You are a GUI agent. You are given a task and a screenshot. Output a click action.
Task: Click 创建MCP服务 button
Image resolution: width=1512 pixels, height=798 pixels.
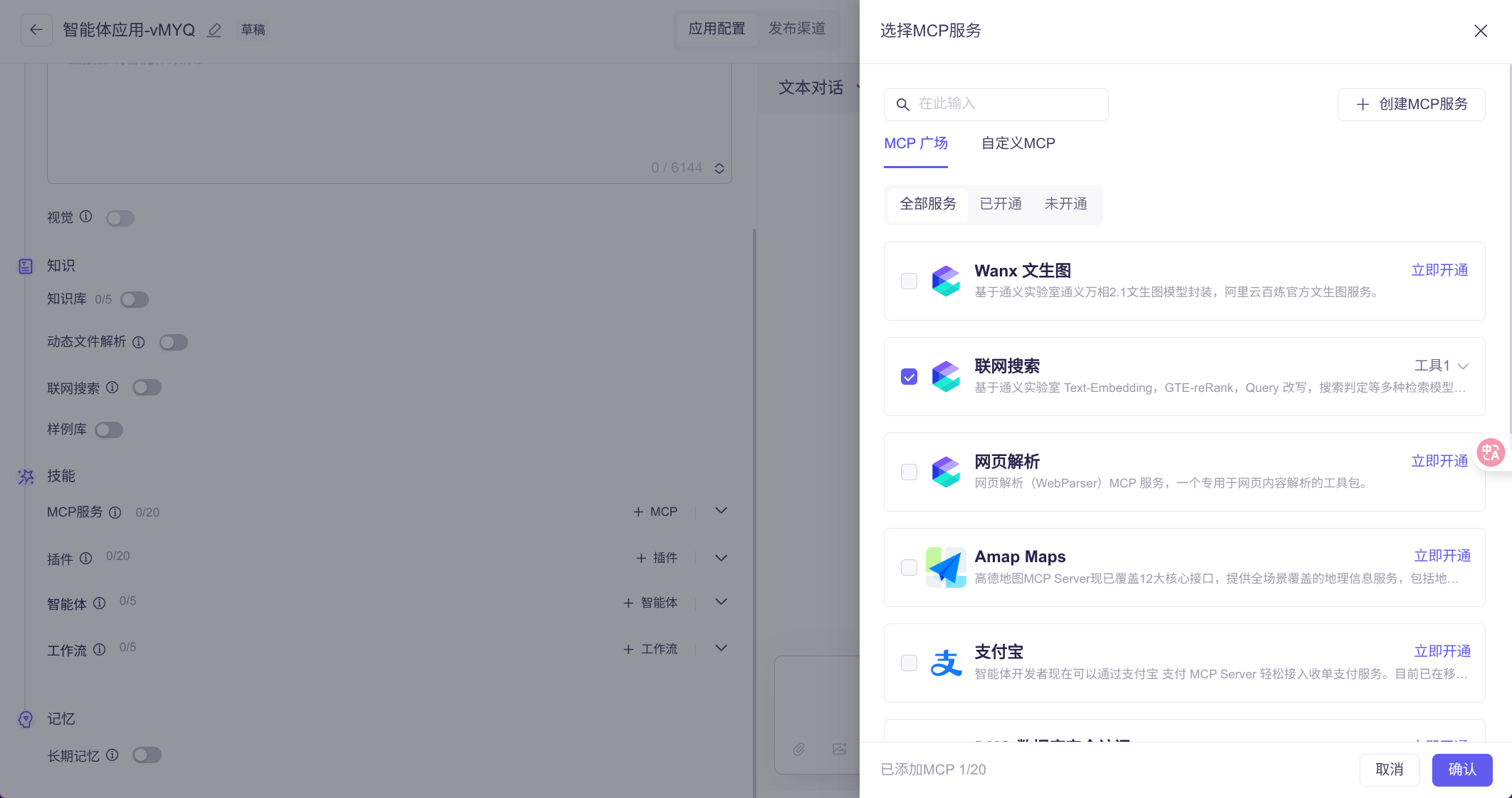pyautogui.click(x=1411, y=104)
